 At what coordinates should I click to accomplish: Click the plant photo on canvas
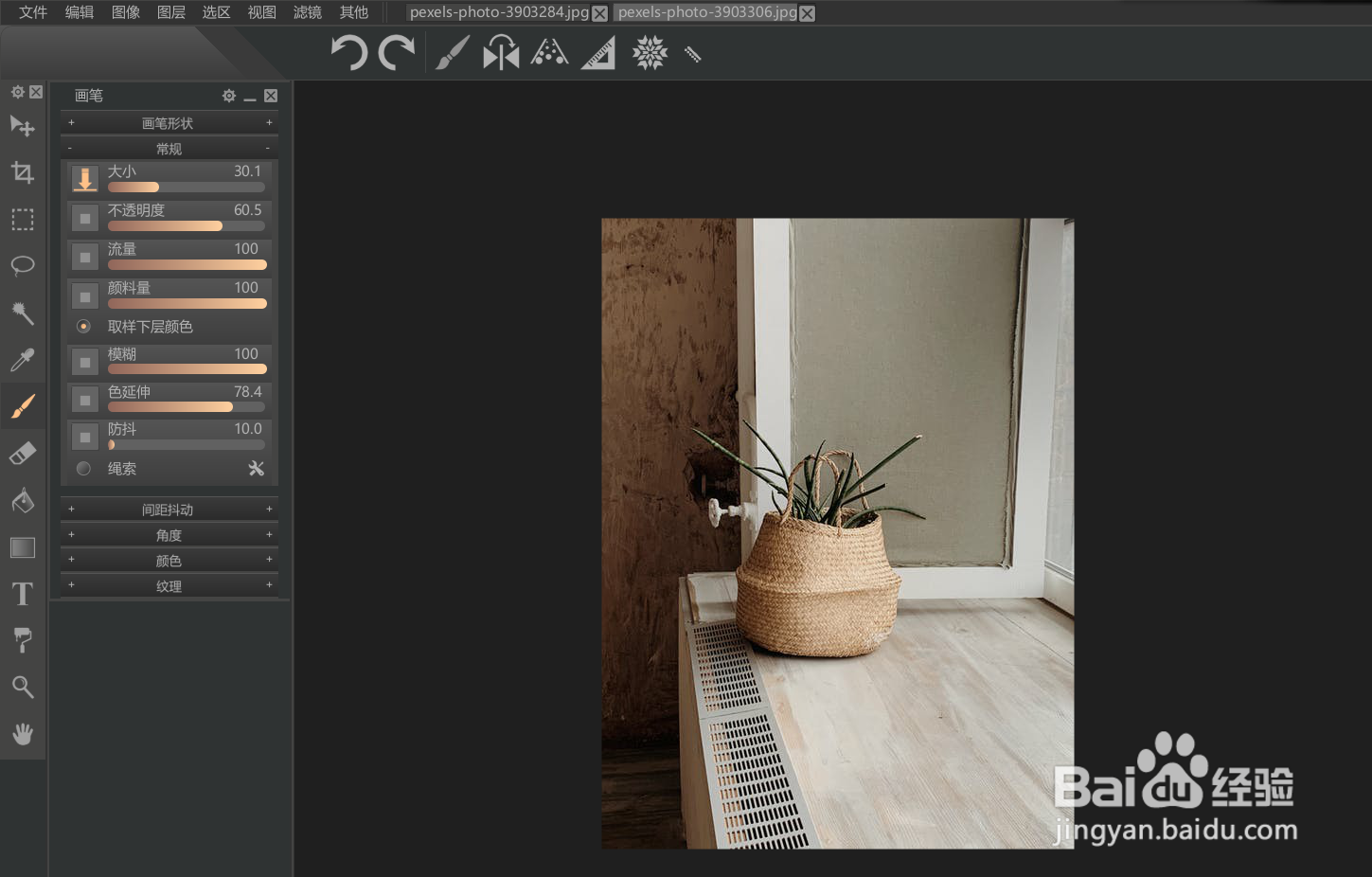tap(838, 533)
